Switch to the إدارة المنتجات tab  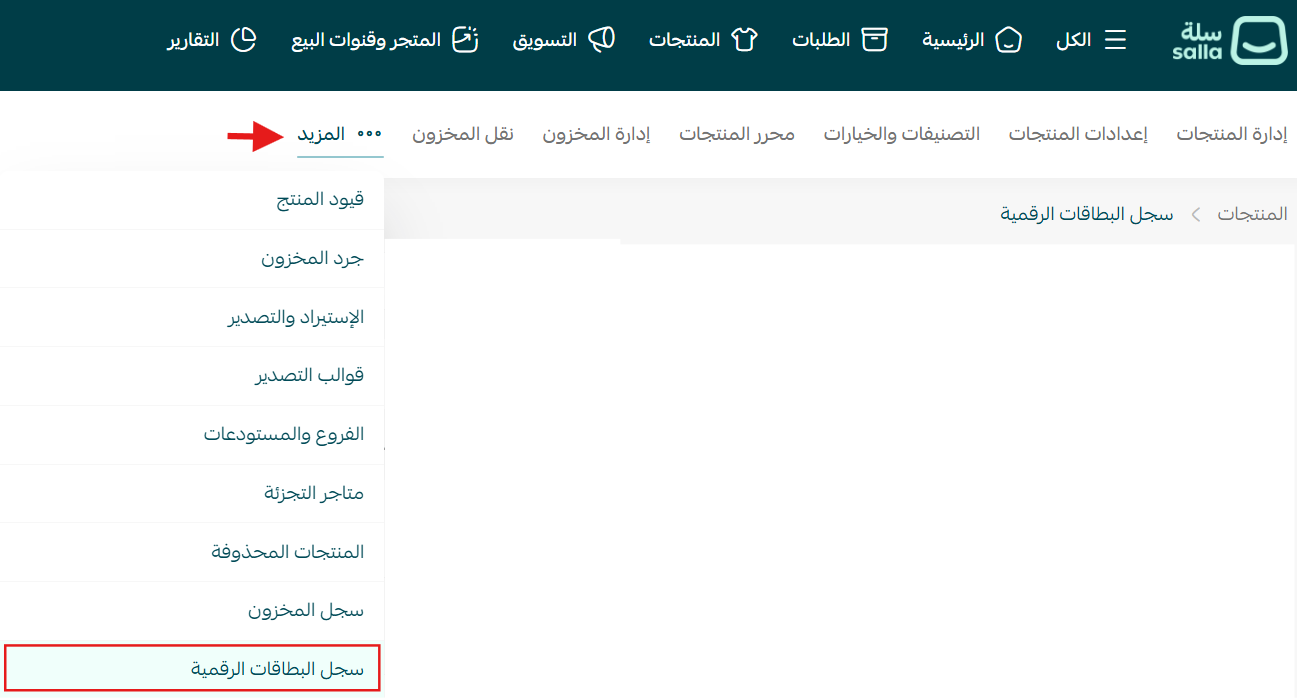(1232, 132)
